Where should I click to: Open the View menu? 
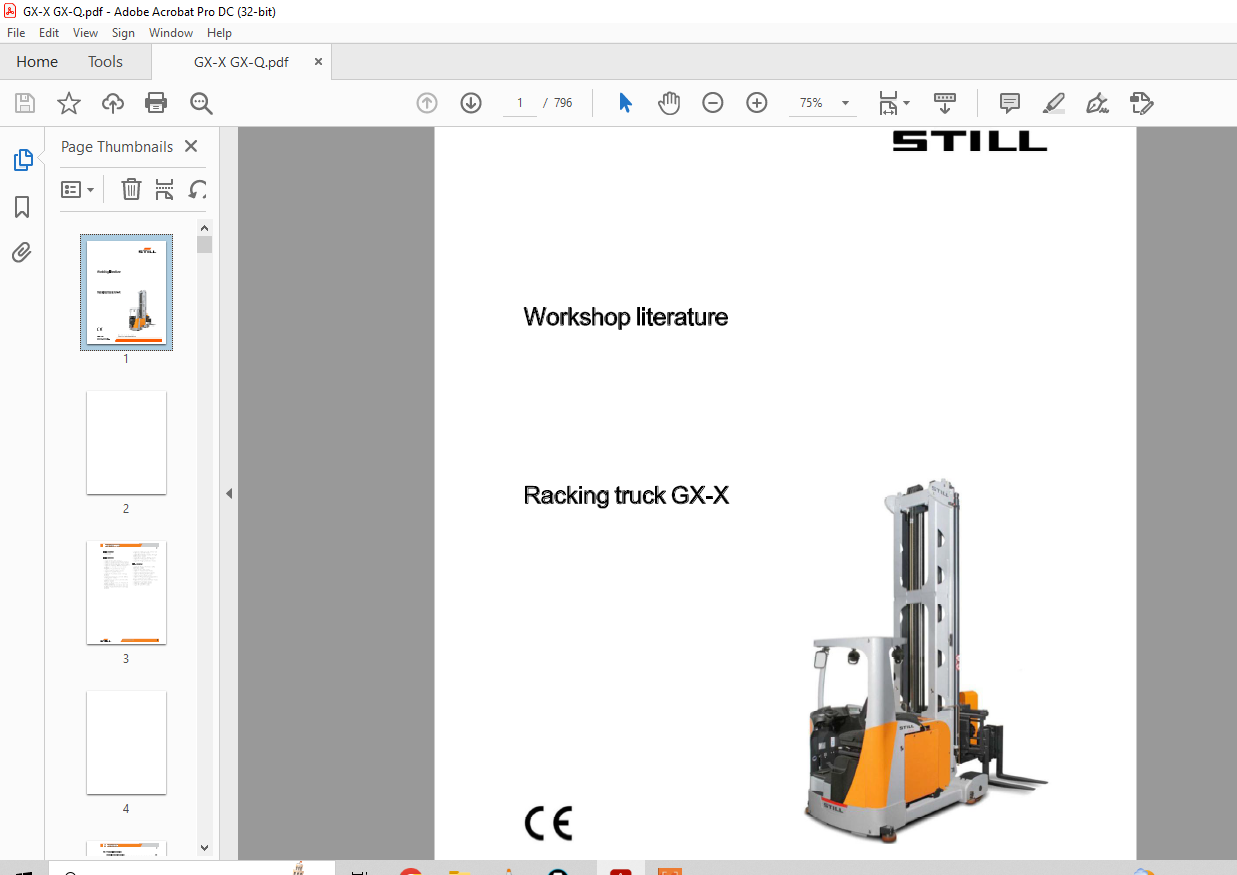pos(86,33)
